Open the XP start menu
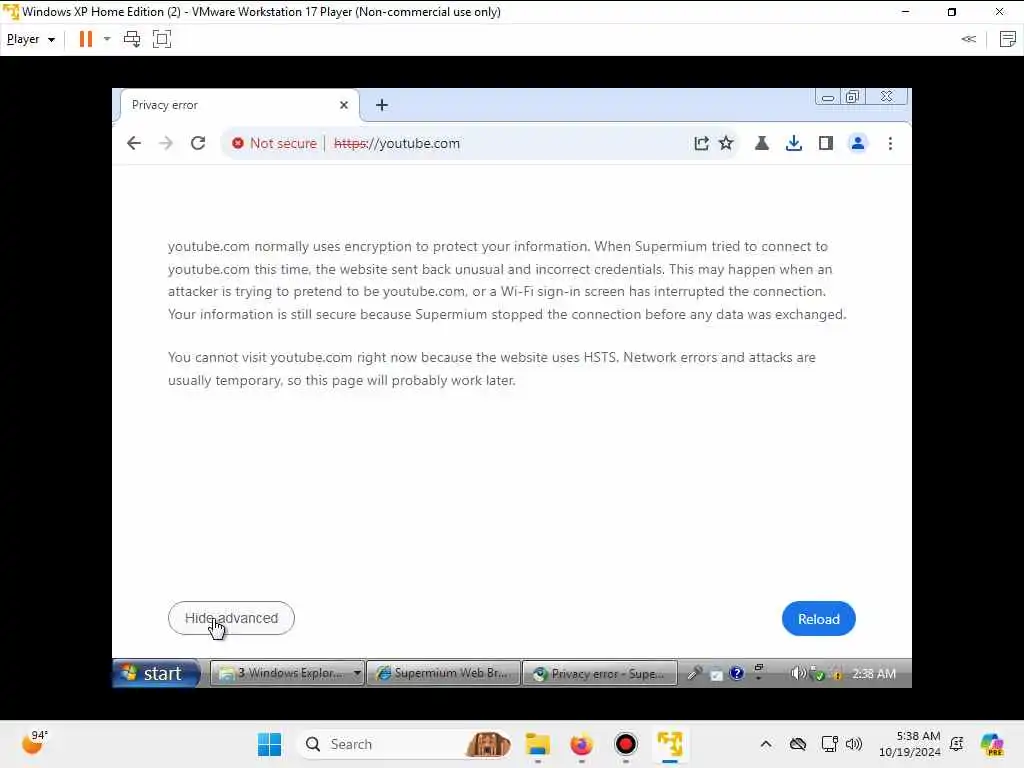 (x=156, y=673)
